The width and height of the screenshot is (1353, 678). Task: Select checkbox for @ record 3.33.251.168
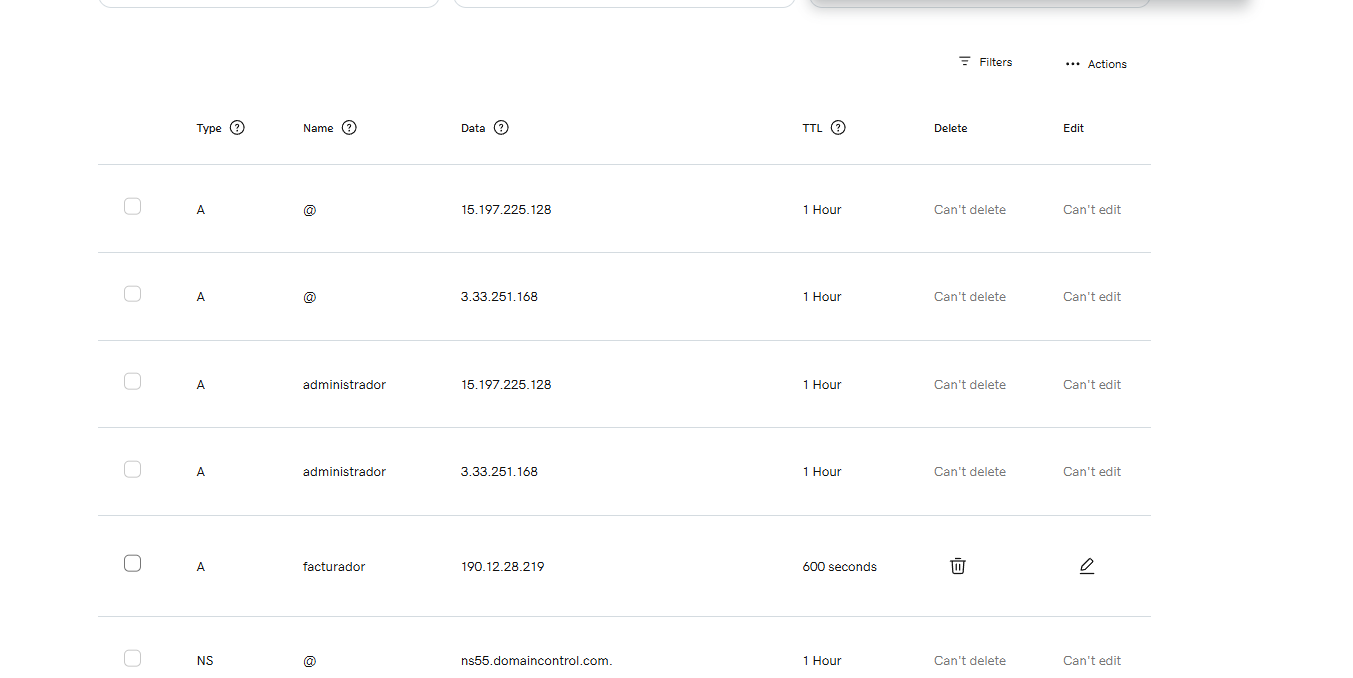pos(132,294)
